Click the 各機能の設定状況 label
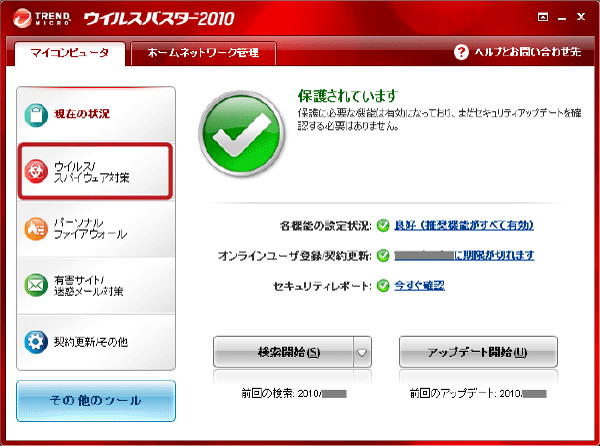 click(x=326, y=226)
